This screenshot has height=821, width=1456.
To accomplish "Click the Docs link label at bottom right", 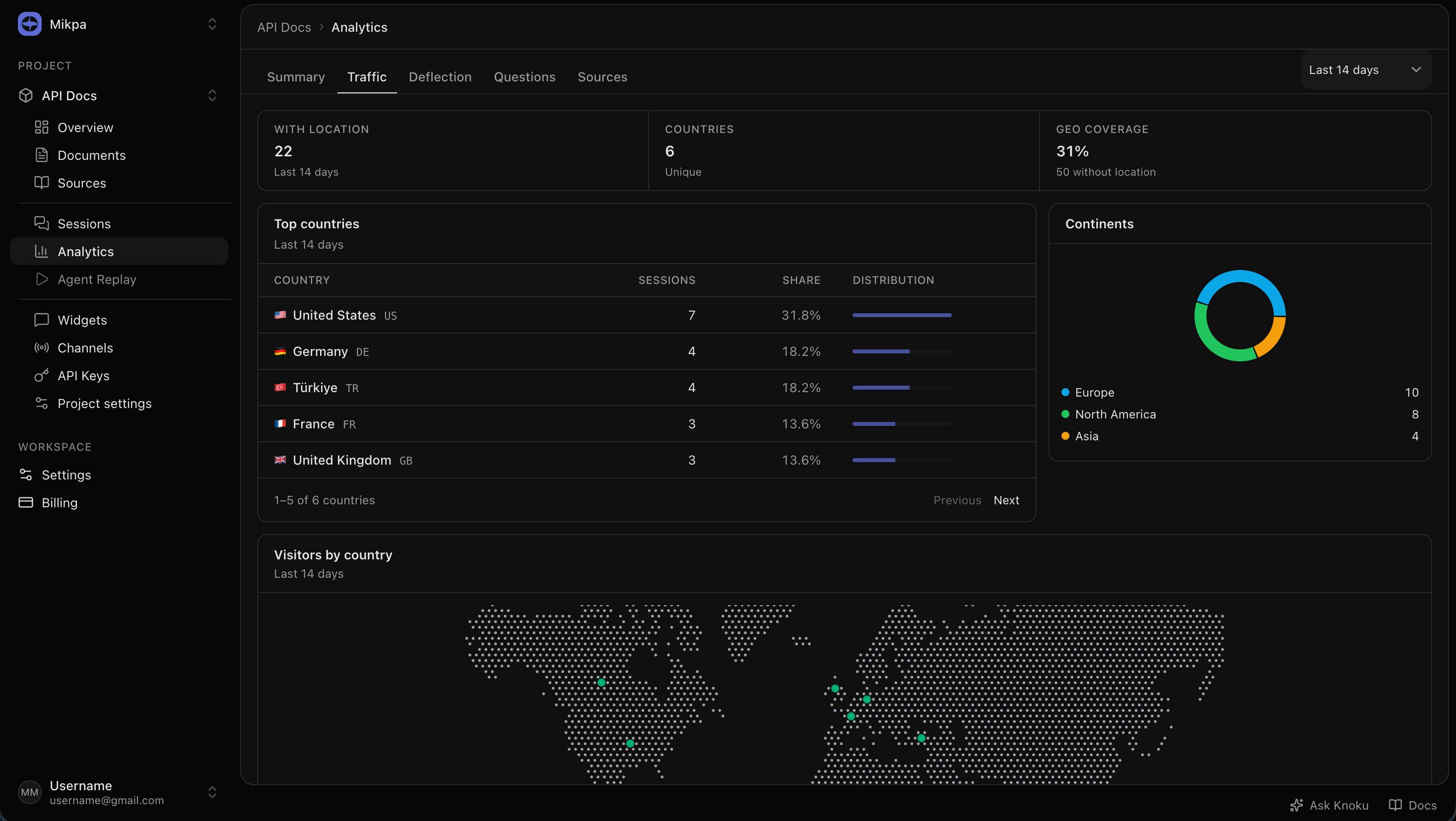I will click(x=1422, y=805).
